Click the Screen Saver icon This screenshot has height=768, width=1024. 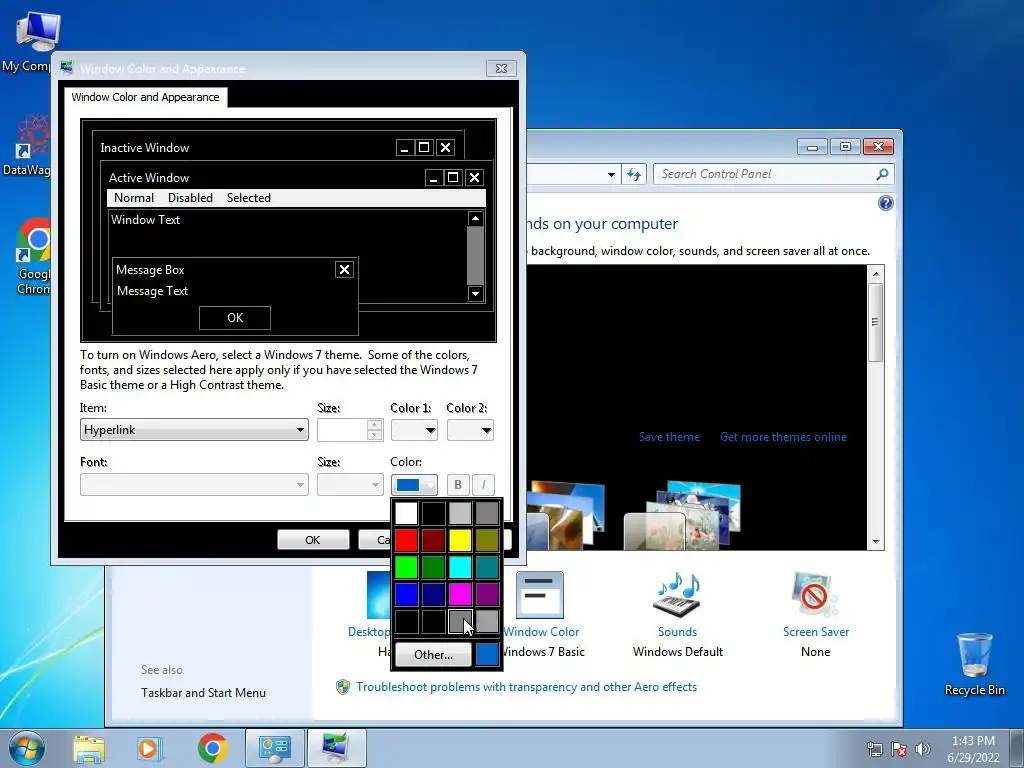pyautogui.click(x=815, y=594)
